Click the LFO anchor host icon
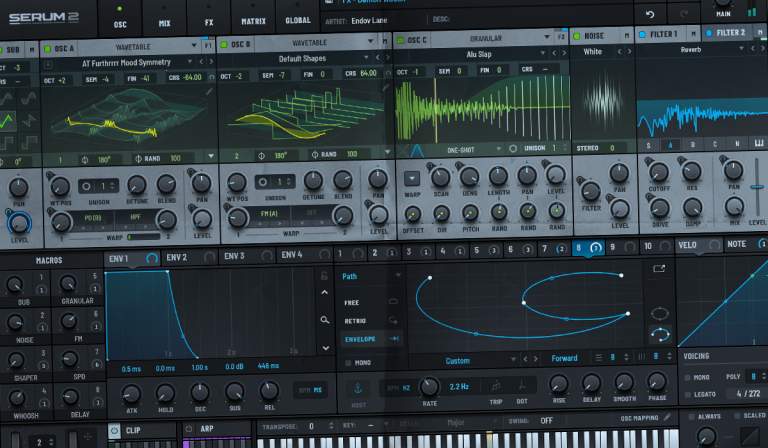 pyautogui.click(x=358, y=389)
